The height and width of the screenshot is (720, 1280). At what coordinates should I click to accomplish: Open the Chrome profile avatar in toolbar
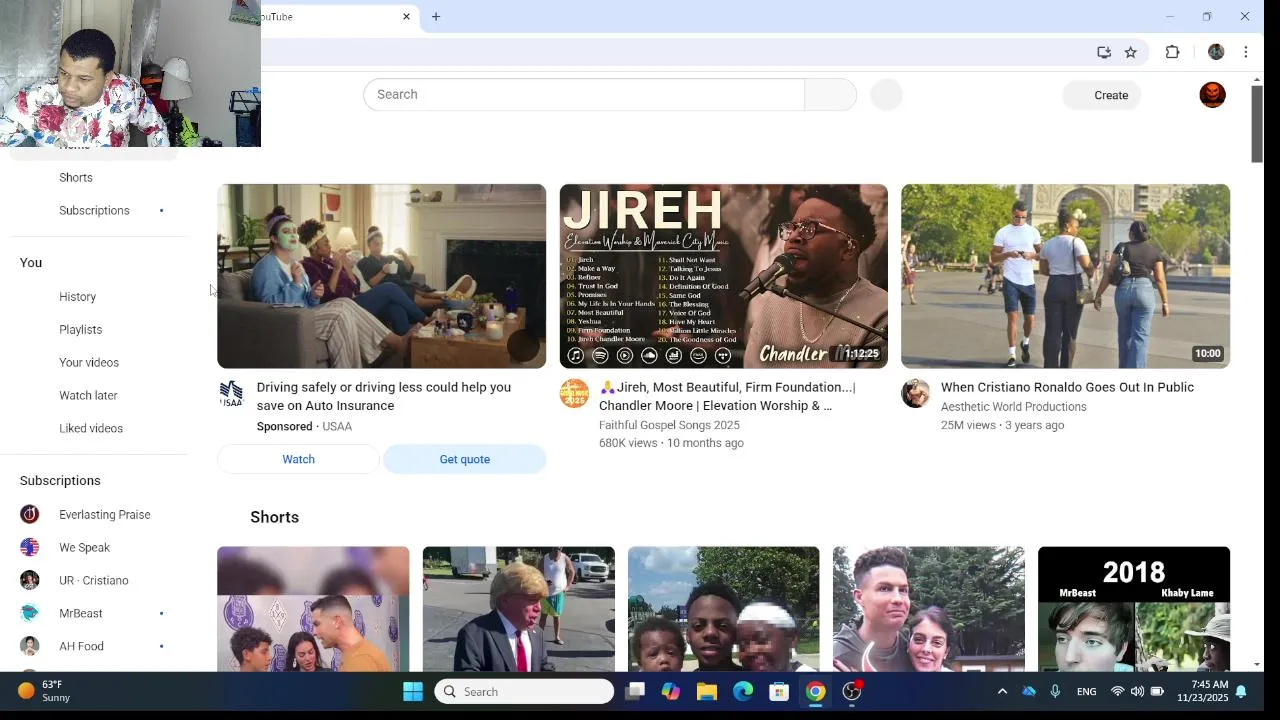point(1216,52)
